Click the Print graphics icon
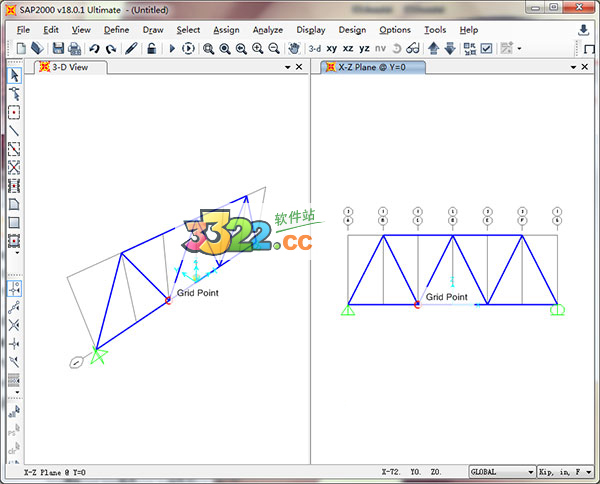This screenshot has width=600, height=484. (75, 48)
